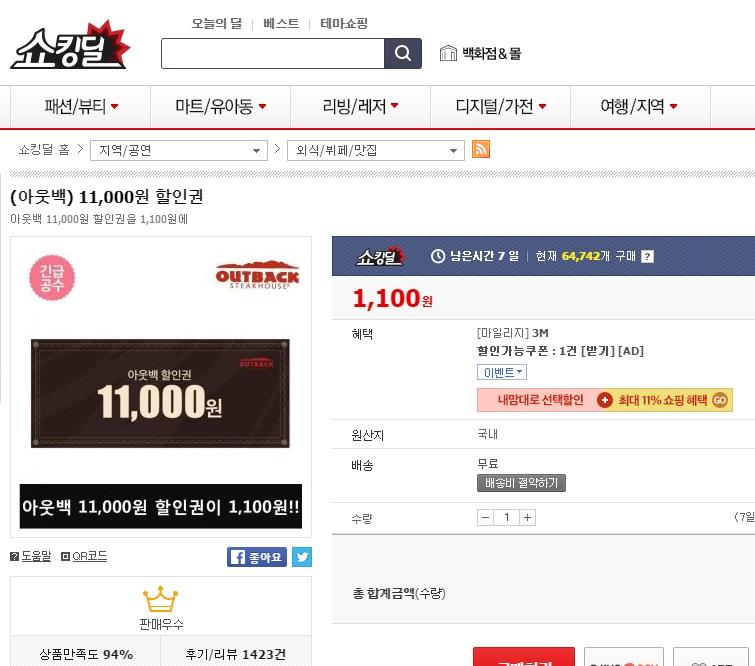Open the 백화점&몰 building icon
The height and width of the screenshot is (666, 755).
(x=448, y=53)
